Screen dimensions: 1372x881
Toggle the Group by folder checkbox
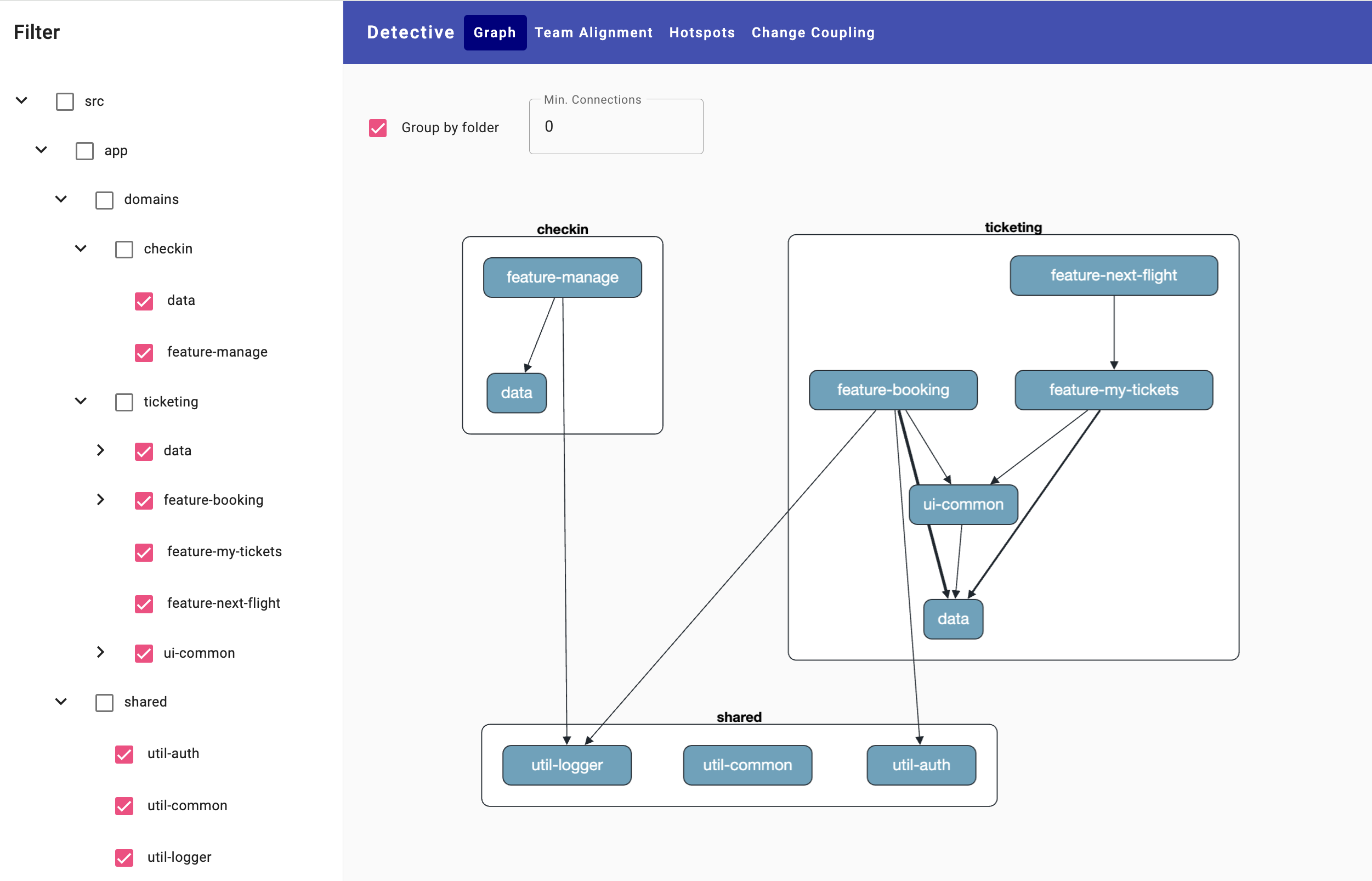[x=377, y=128]
